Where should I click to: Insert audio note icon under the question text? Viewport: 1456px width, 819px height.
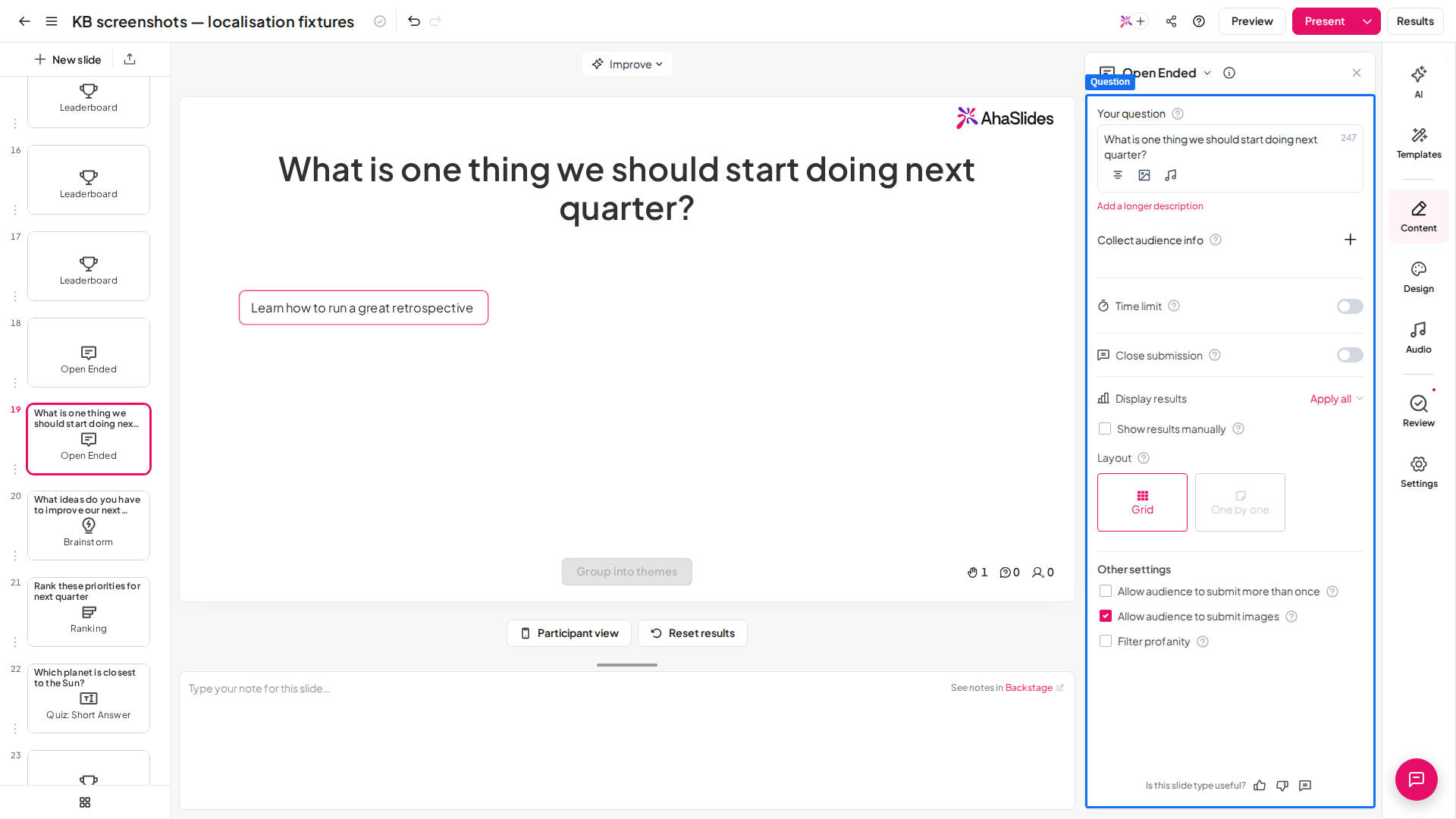click(x=1171, y=175)
